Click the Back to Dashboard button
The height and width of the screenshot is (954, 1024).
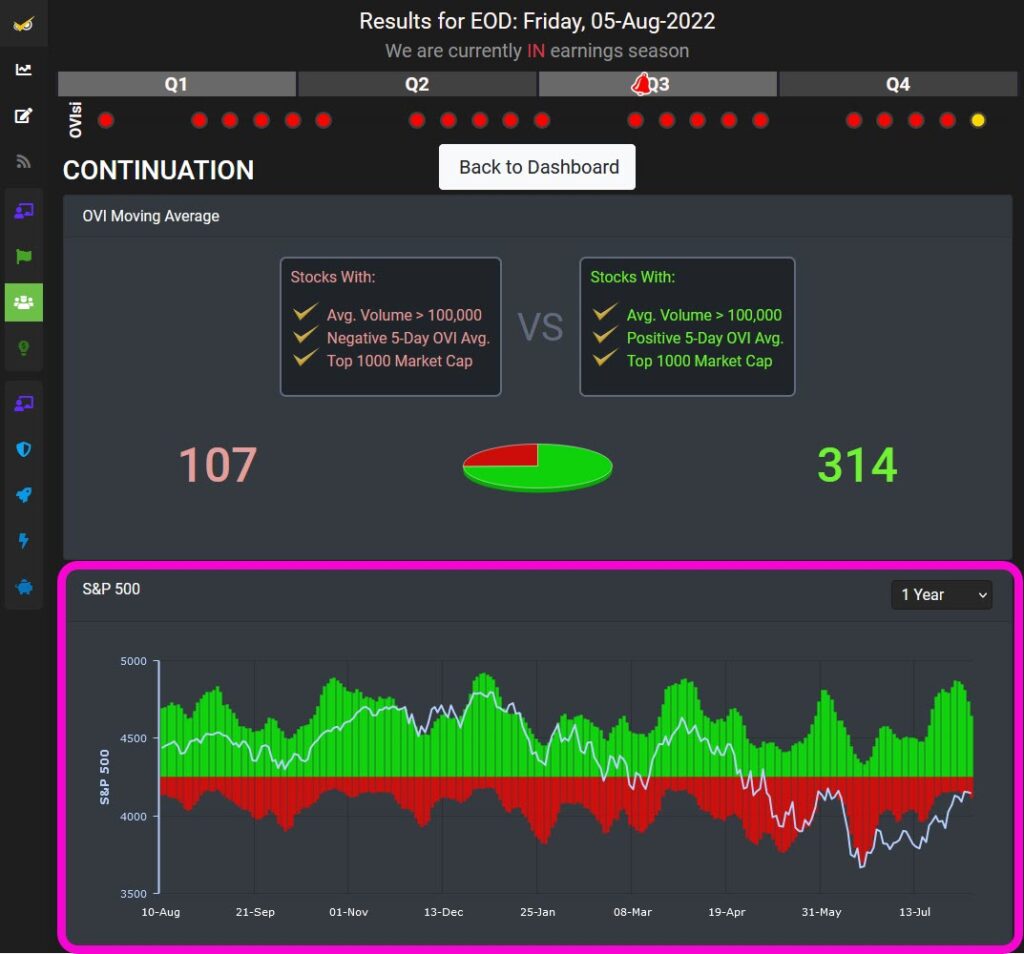click(537, 167)
